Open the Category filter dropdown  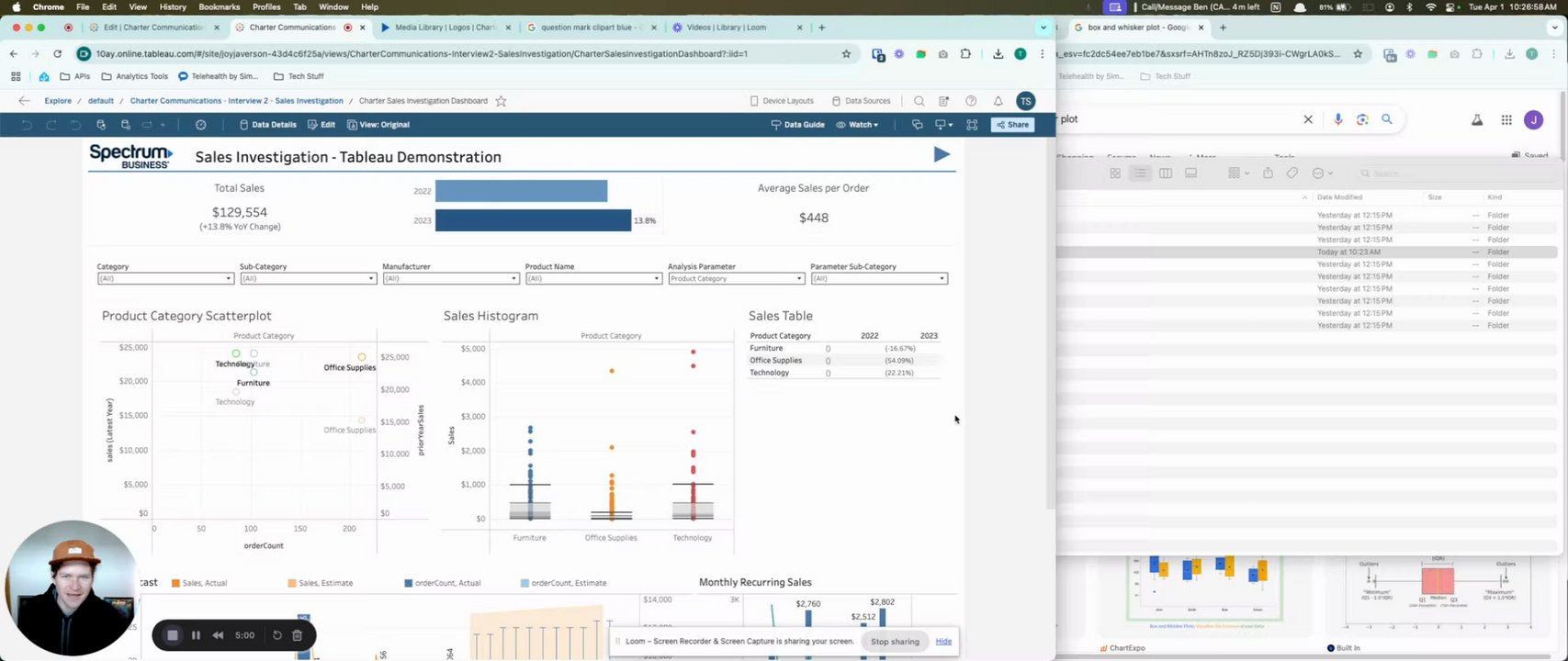tap(165, 278)
